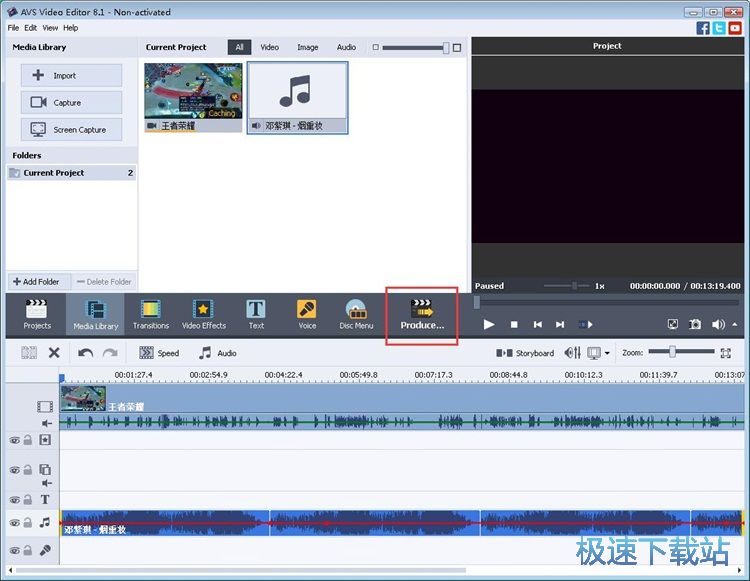Viewport: 750px width, 581px height.
Task: Open the Projects section
Action: click(37, 314)
